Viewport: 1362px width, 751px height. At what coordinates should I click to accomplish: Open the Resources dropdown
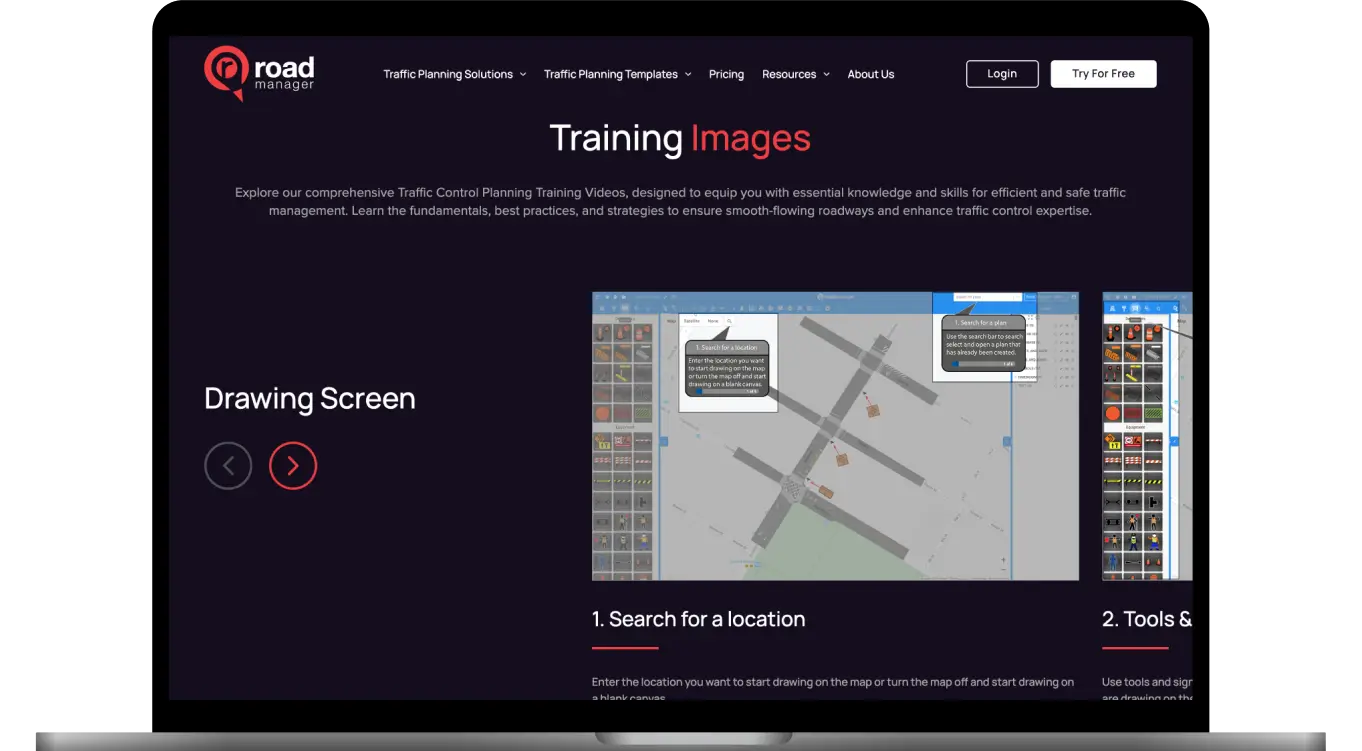pyautogui.click(x=795, y=74)
